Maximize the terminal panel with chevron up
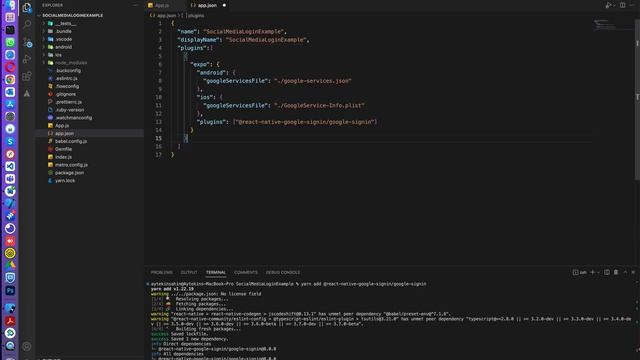This screenshot has height=360, width=640. (x=625, y=272)
